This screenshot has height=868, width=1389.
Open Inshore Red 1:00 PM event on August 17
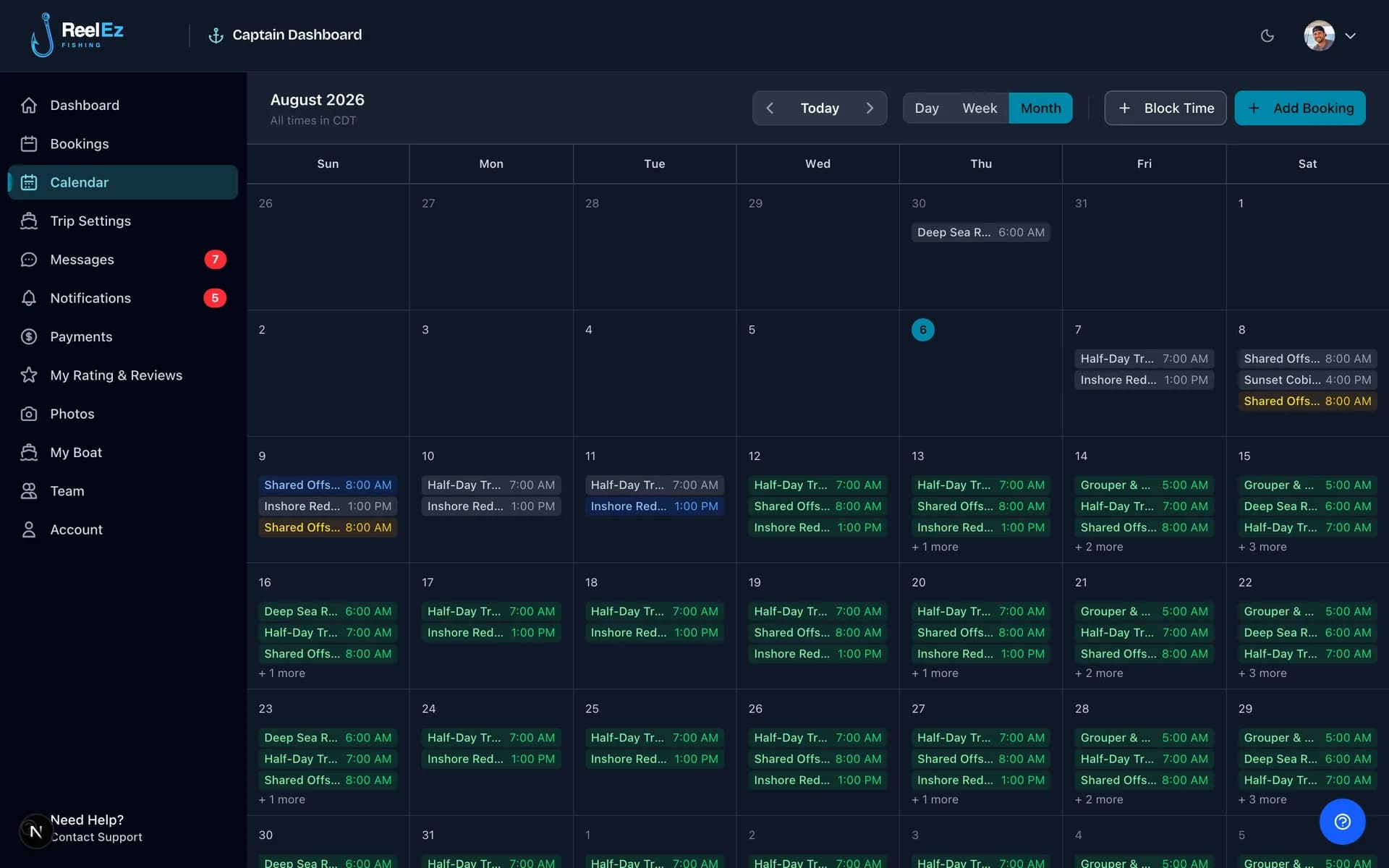pos(491,632)
